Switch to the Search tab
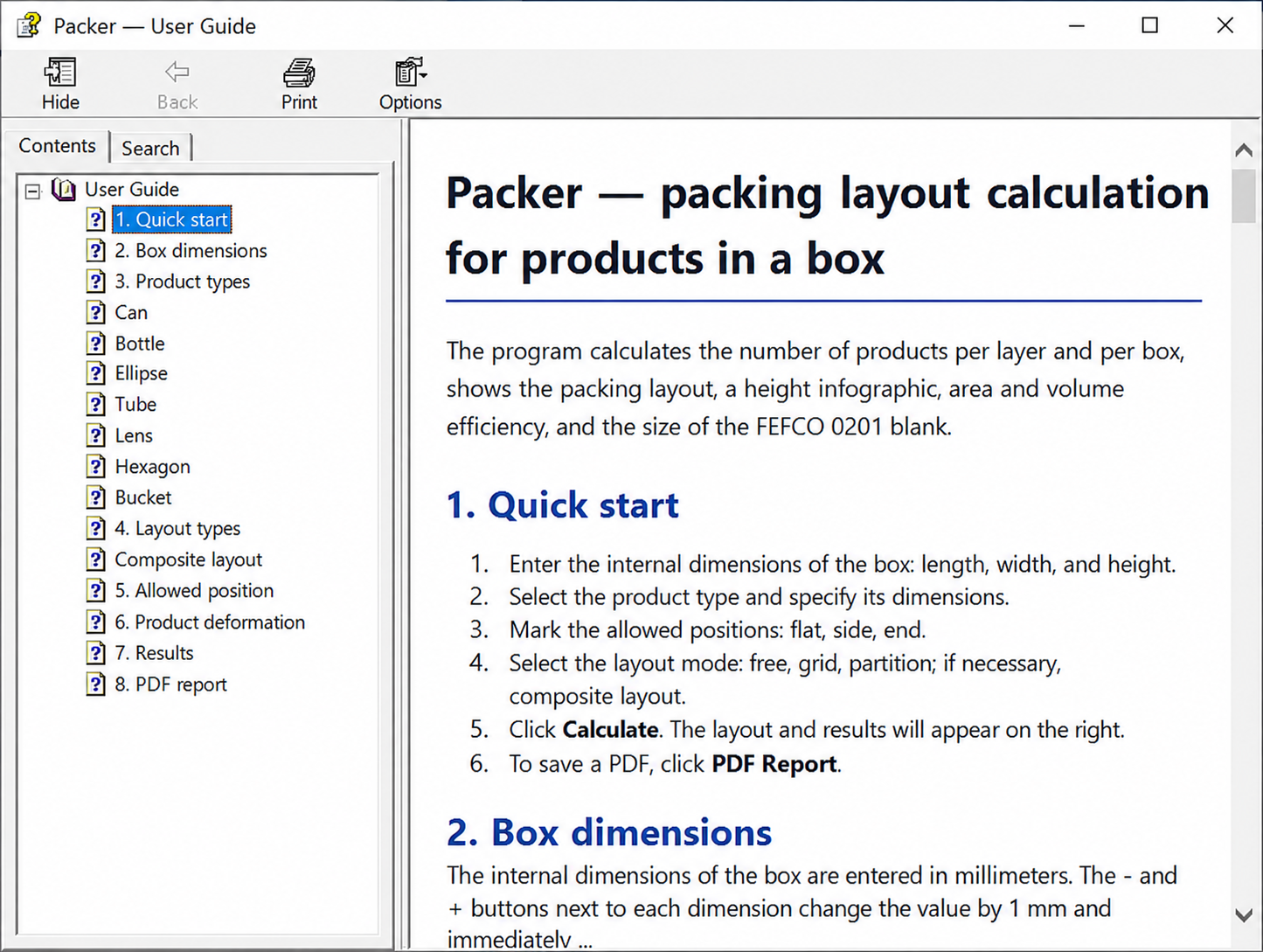This screenshot has width=1263, height=952. tap(150, 149)
